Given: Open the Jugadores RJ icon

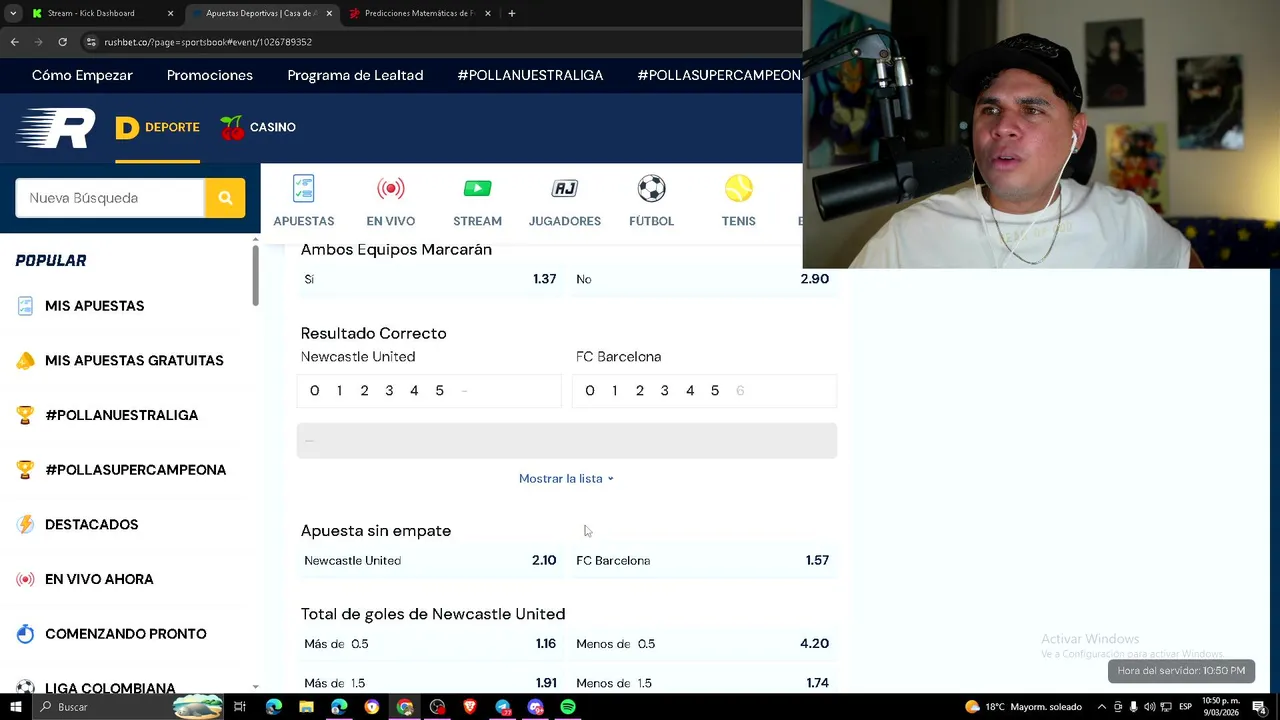Looking at the screenshot, I should [x=565, y=201].
